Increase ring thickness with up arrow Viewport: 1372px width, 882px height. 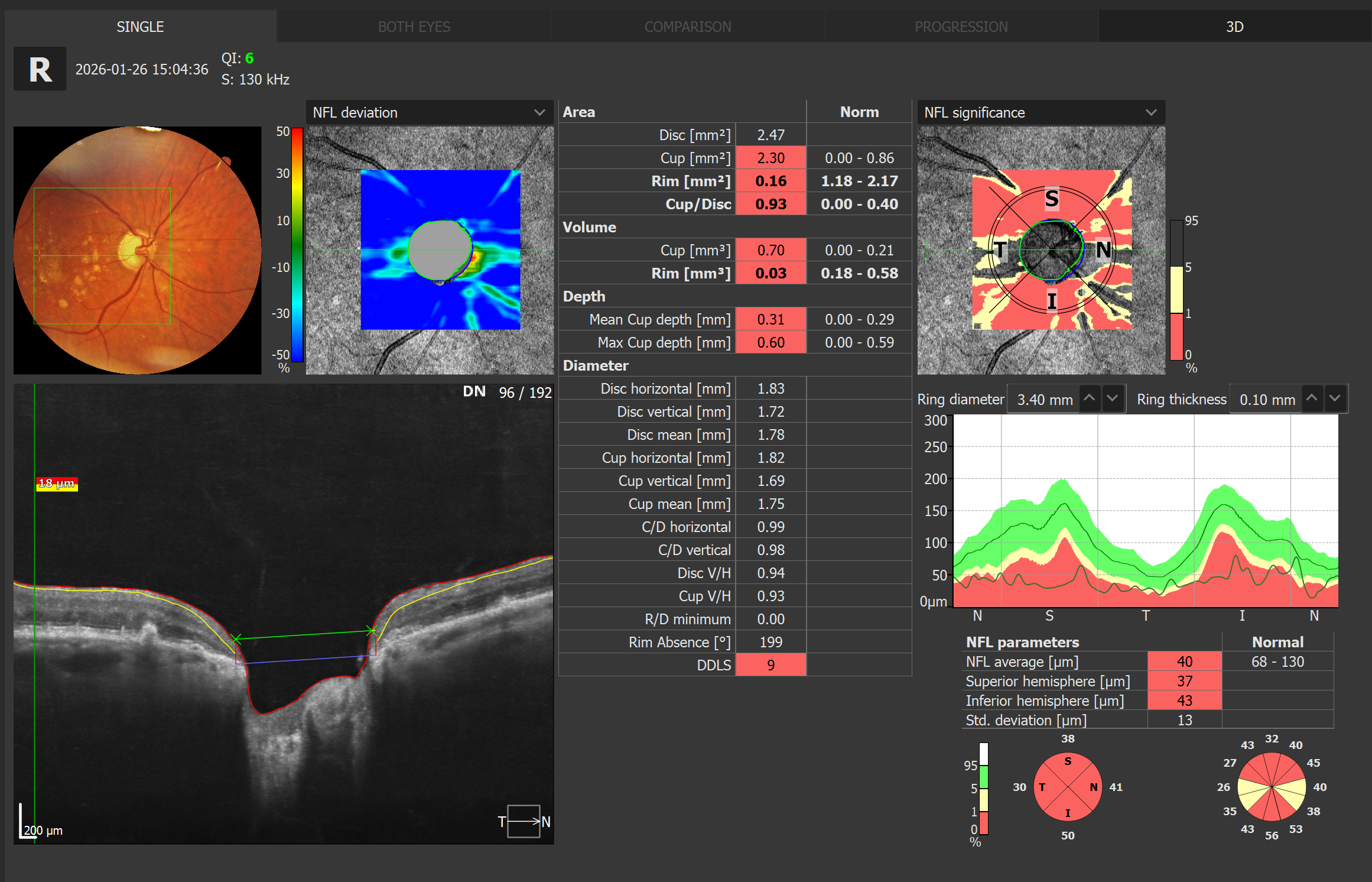1312,399
